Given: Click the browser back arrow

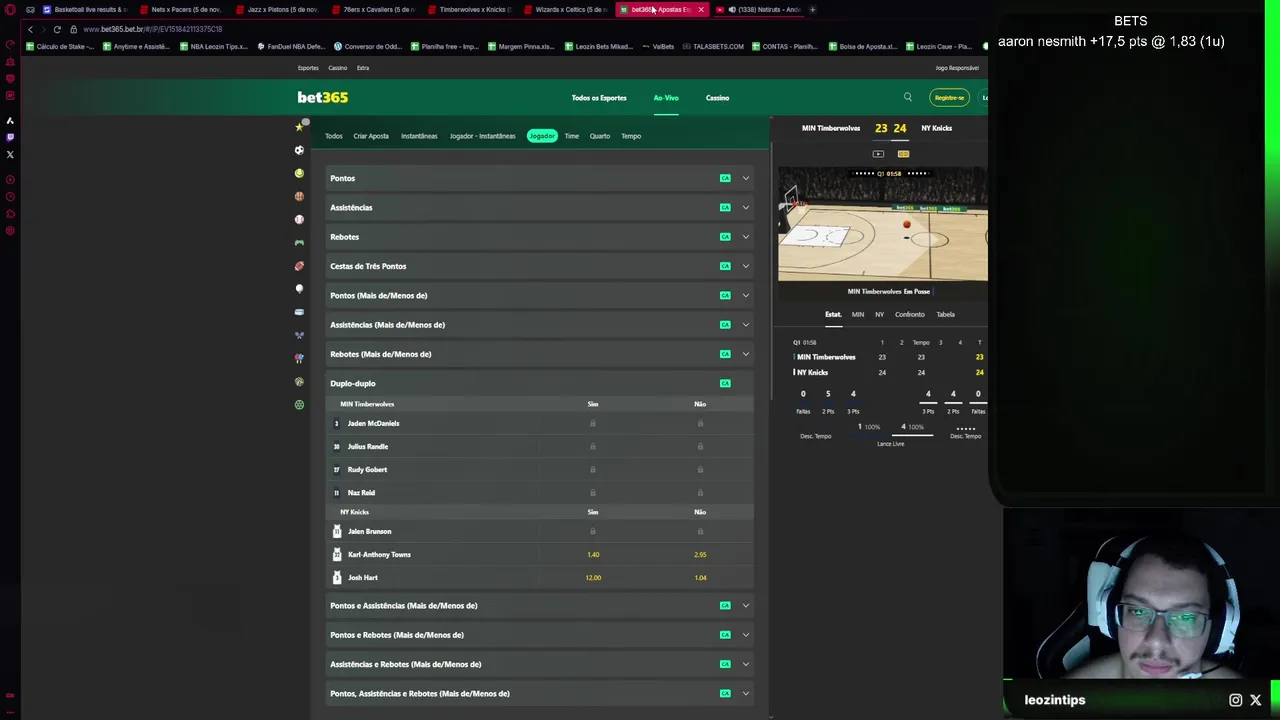Looking at the screenshot, I should 30,29.
